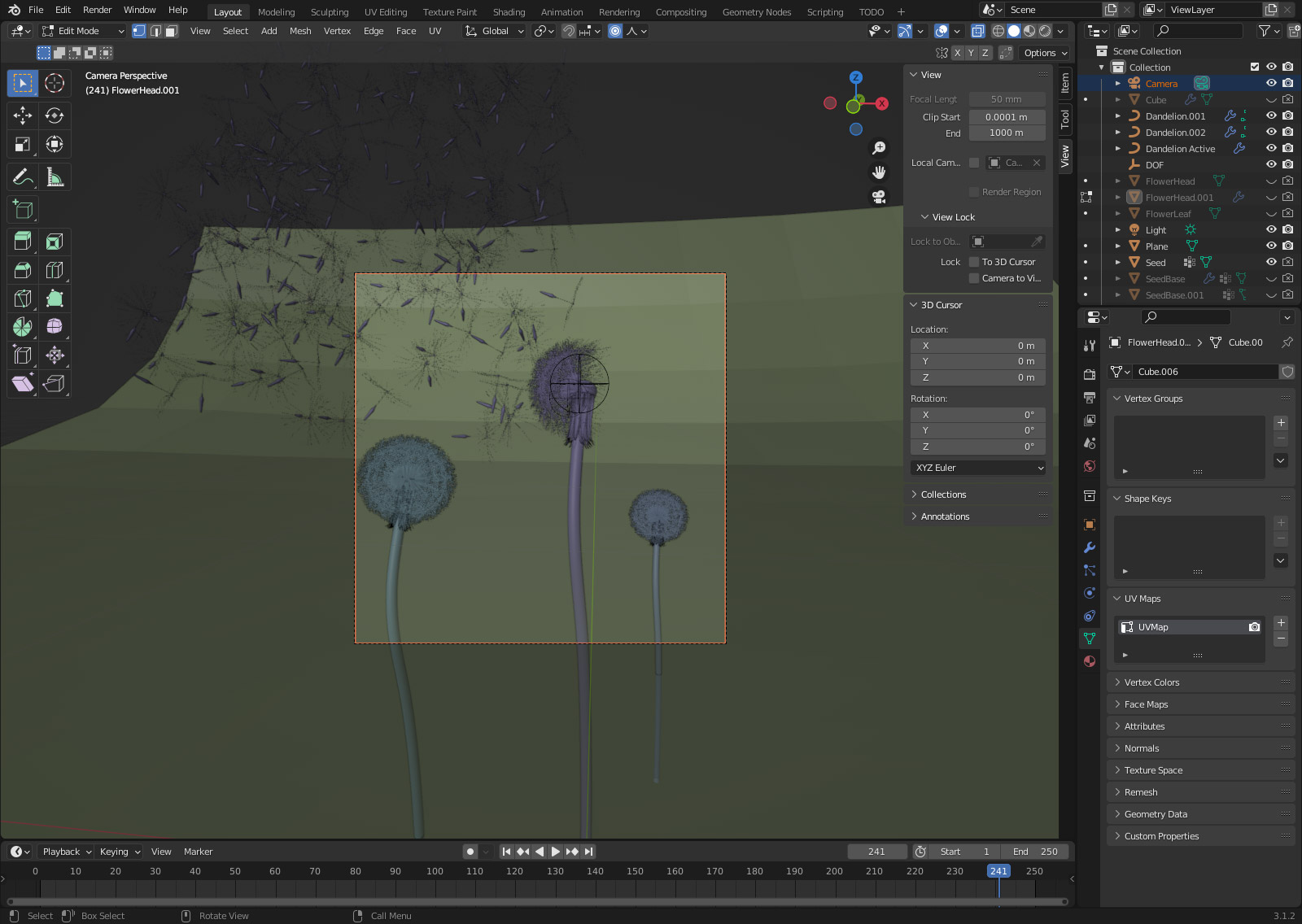Open the Tool sidebar tab
The width and height of the screenshot is (1302, 924).
click(1065, 120)
